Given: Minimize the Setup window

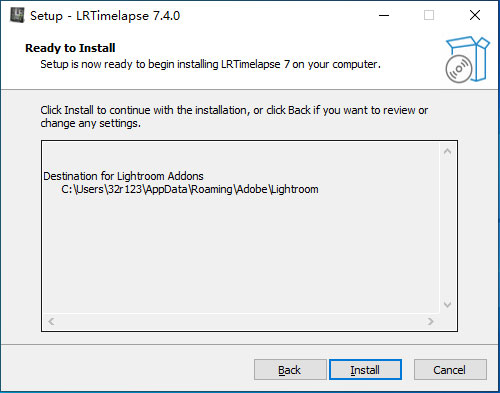Looking at the screenshot, I should click(384, 15).
